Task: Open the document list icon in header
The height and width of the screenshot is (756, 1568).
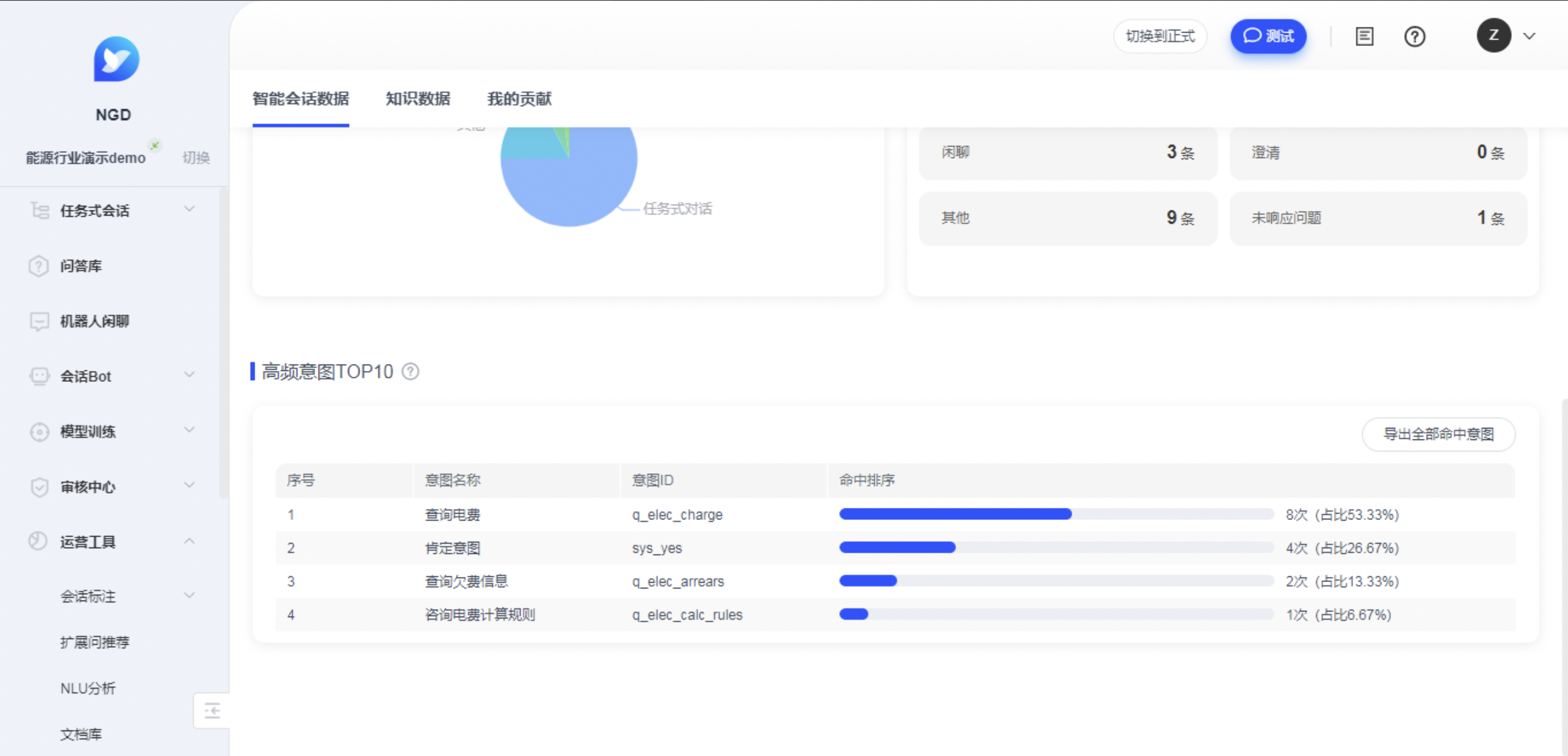Action: 1364,36
